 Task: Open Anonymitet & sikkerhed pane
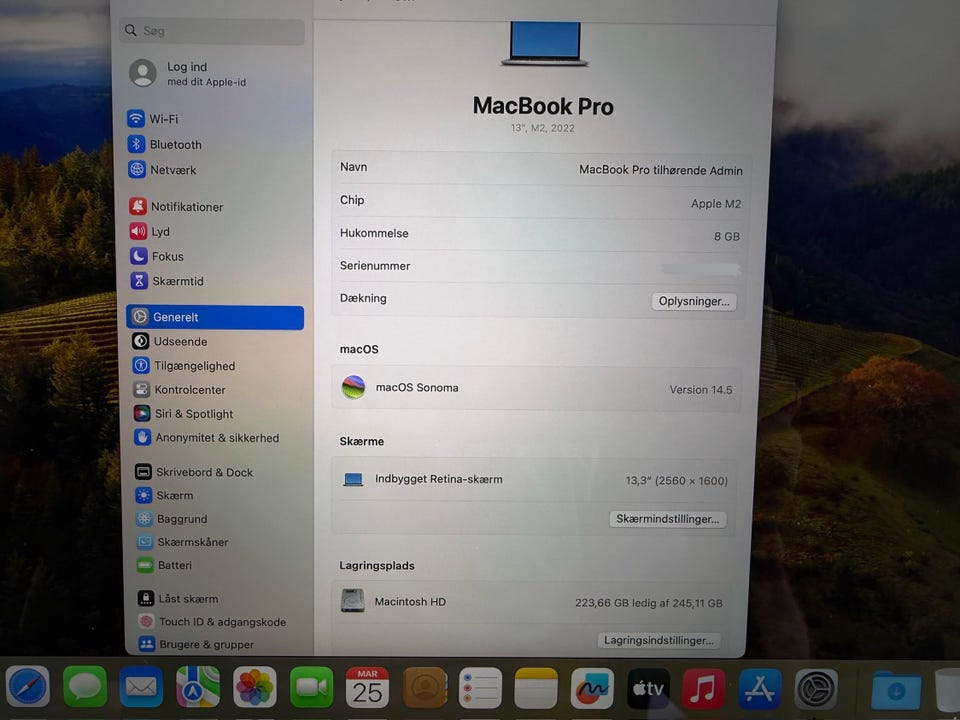pos(207,438)
